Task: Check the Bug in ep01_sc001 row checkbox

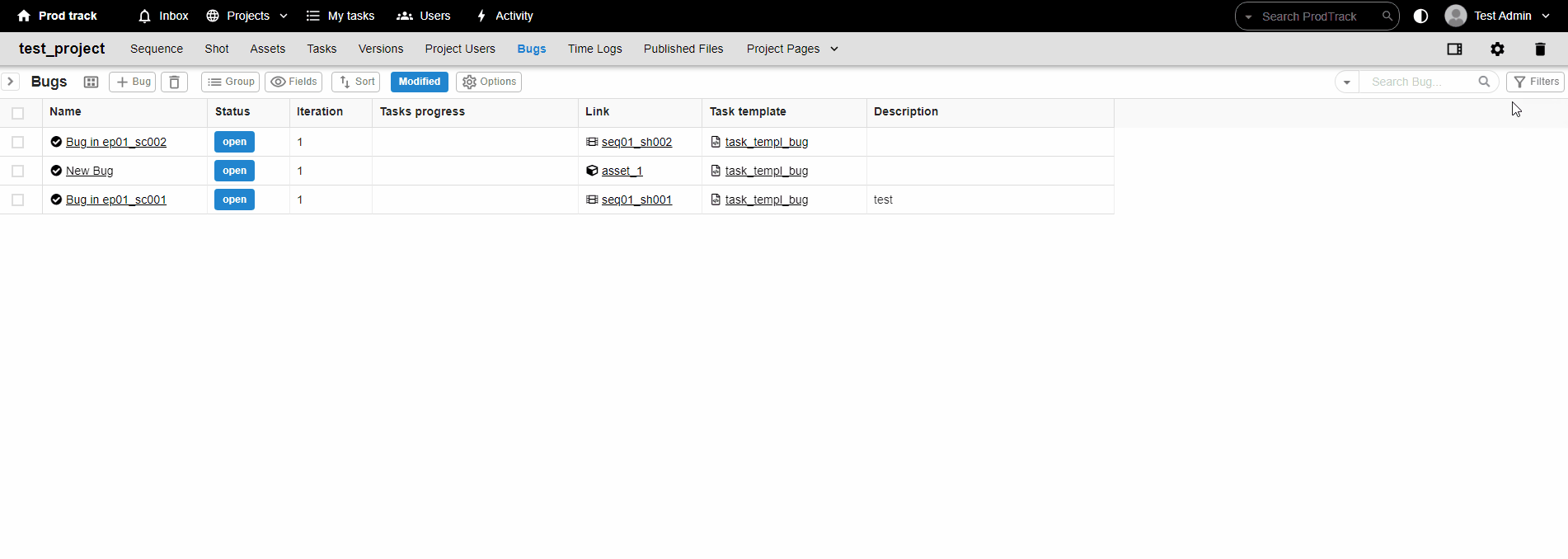Action: point(18,200)
